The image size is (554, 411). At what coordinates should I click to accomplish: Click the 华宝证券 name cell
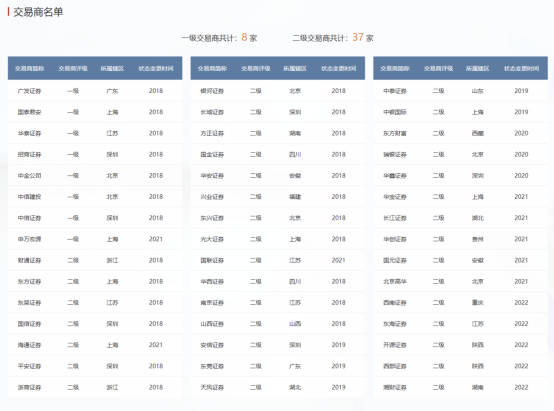(395, 197)
